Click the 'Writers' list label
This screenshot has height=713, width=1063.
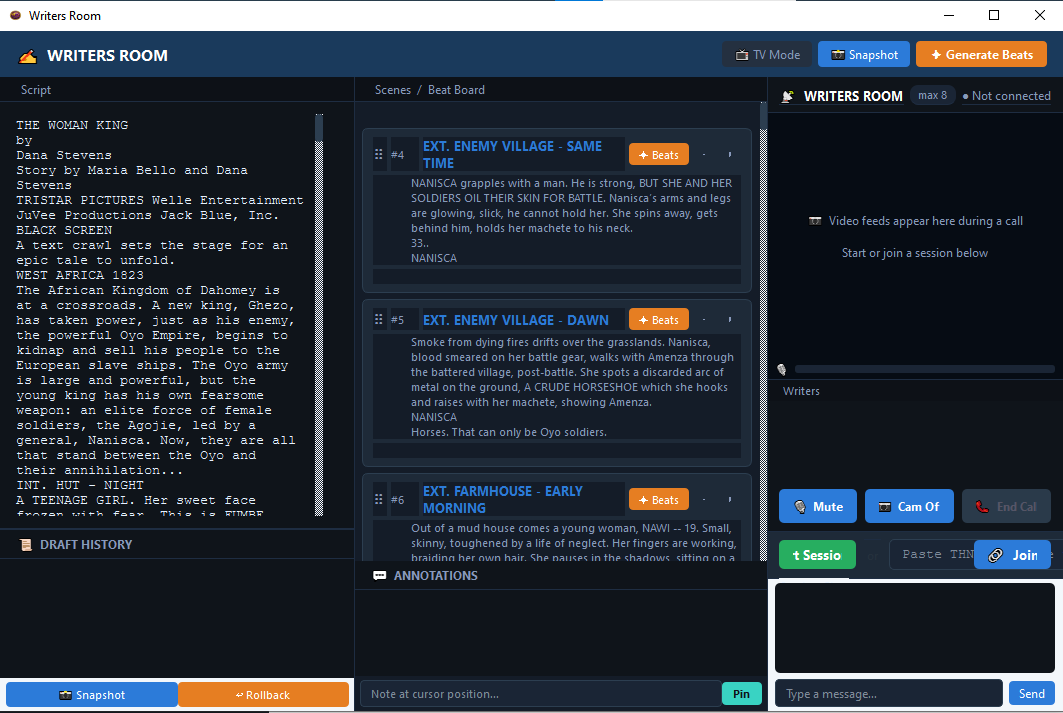801,391
